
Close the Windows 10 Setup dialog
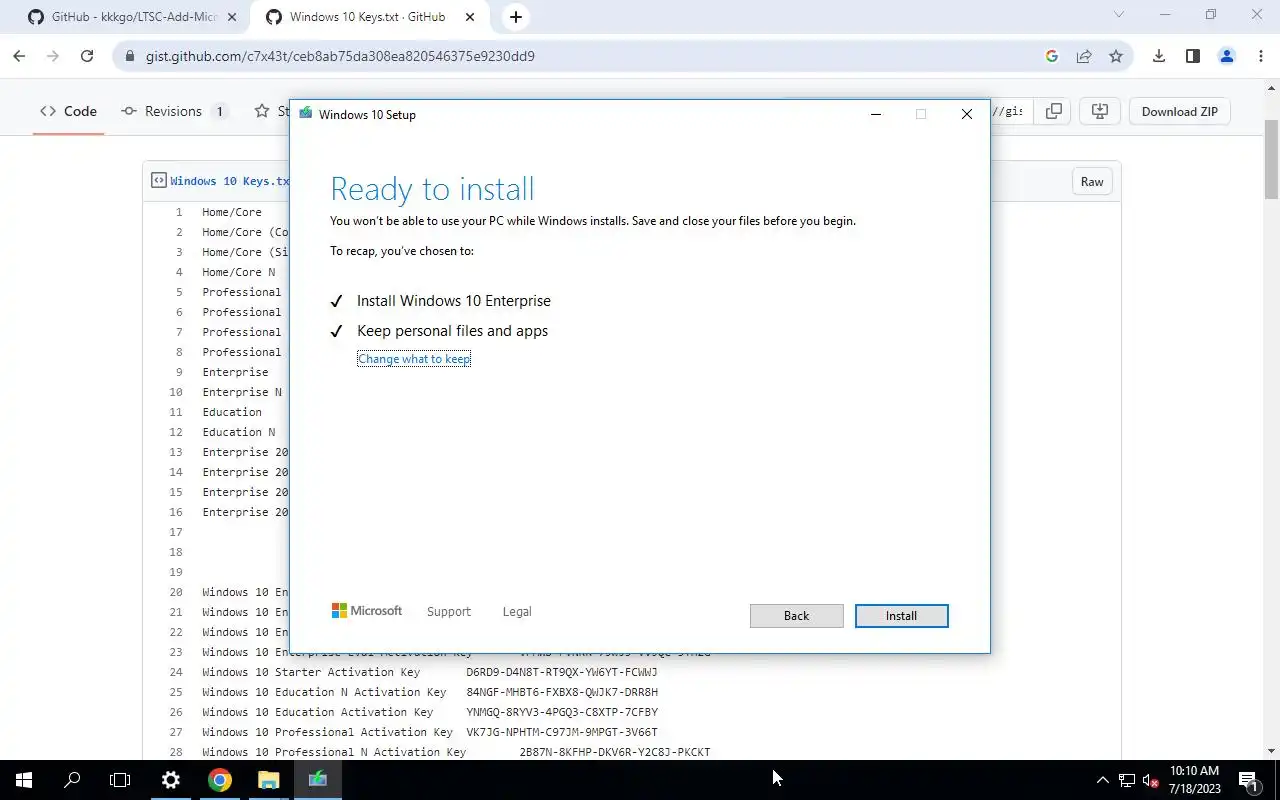(x=966, y=114)
